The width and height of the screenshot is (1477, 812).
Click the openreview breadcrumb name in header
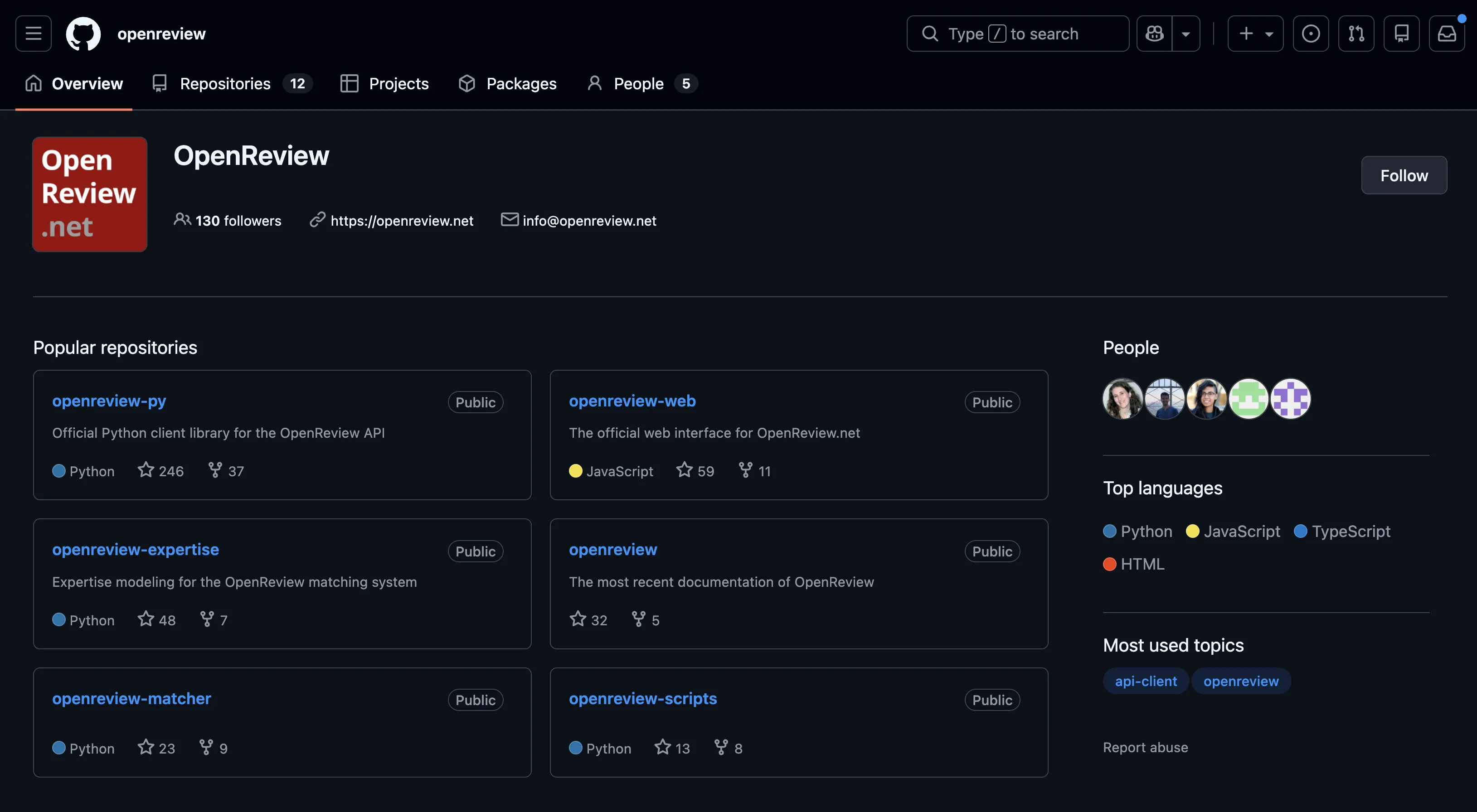pyautogui.click(x=161, y=34)
